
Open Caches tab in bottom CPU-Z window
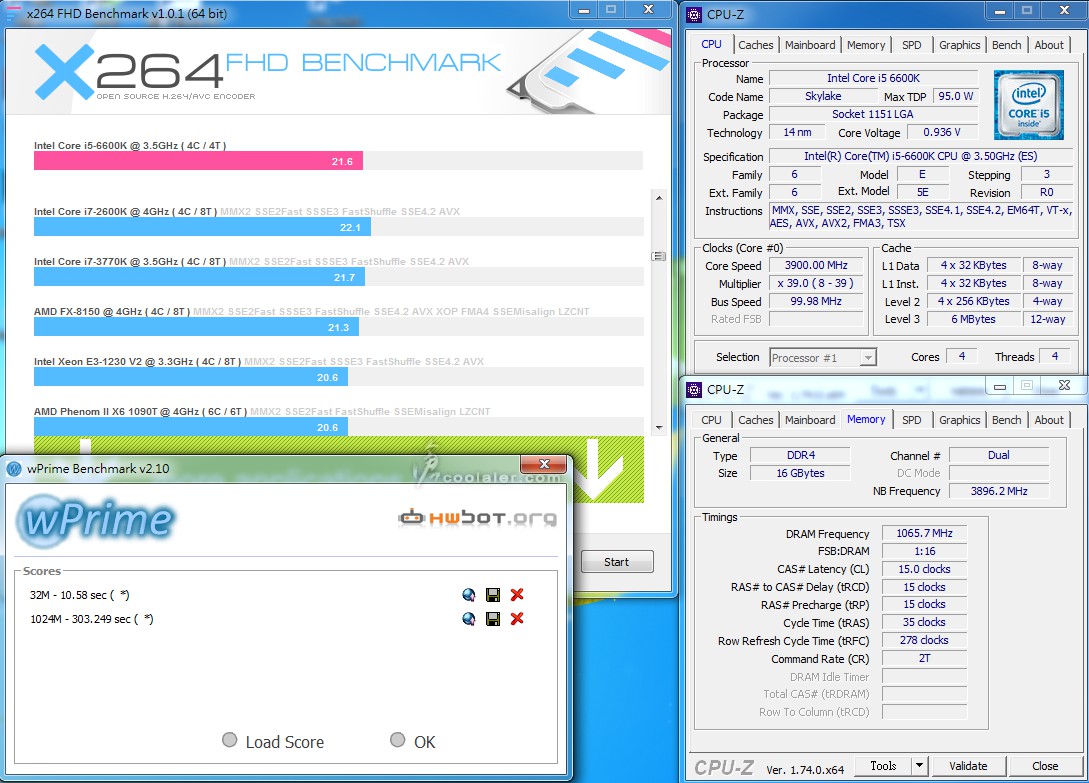click(756, 420)
